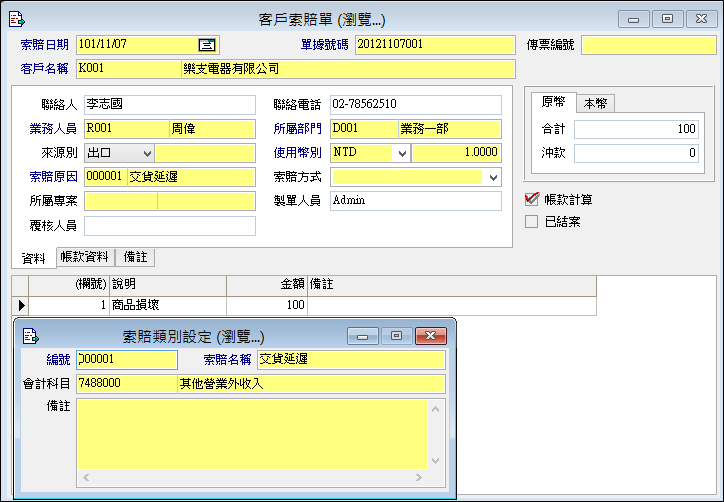Click the 索賠類別設定 window title icon

[x=31, y=336]
